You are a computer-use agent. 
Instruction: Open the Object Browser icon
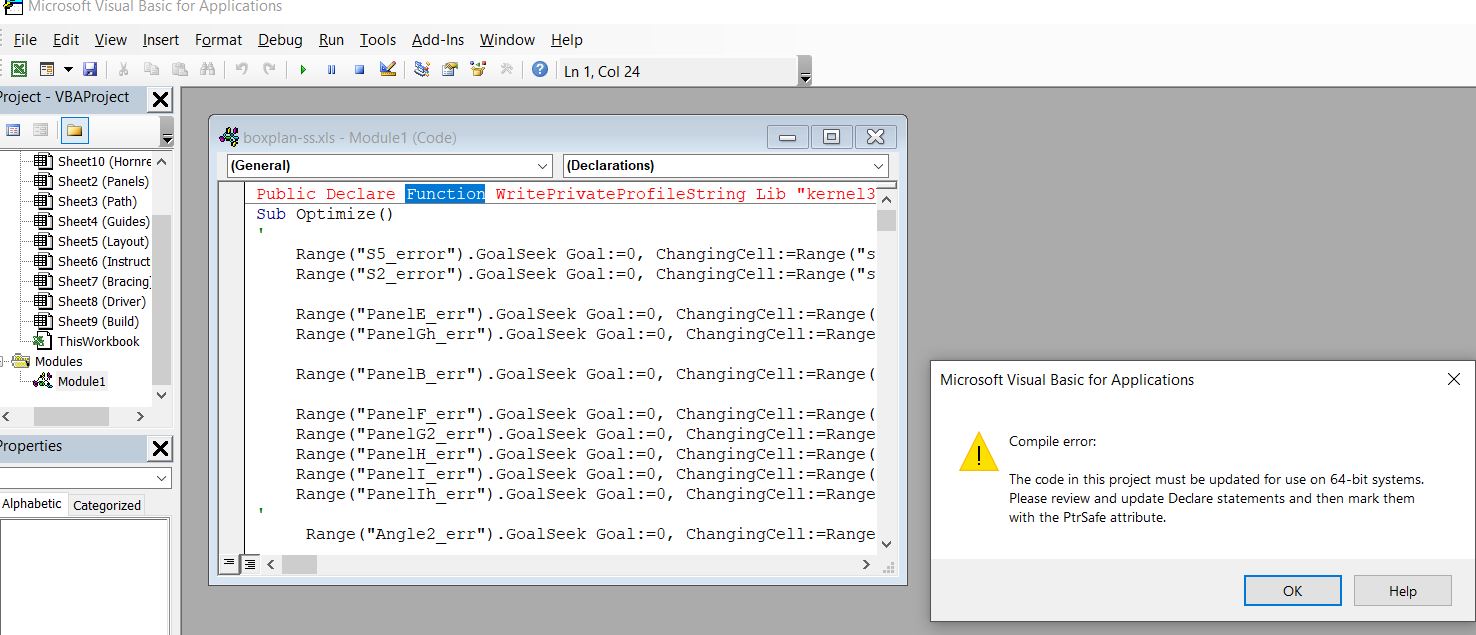point(478,69)
